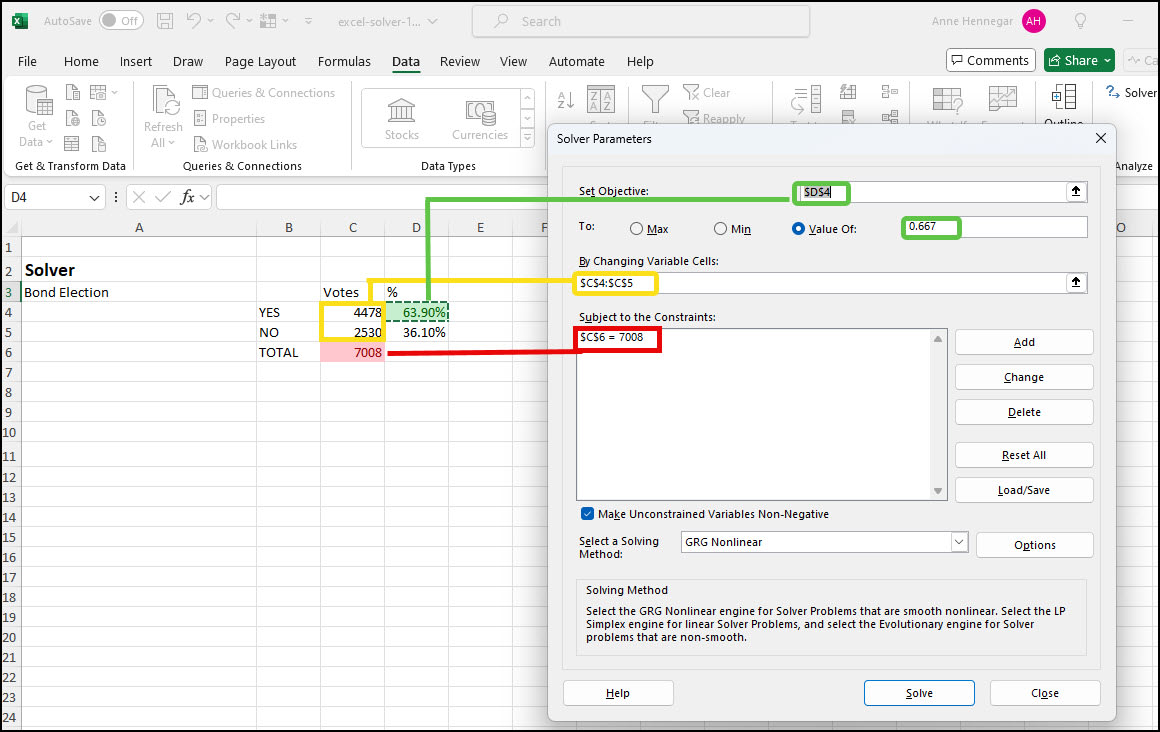This screenshot has width=1160, height=732.
Task: Switch to the Formulas ribbon tab
Action: point(344,61)
